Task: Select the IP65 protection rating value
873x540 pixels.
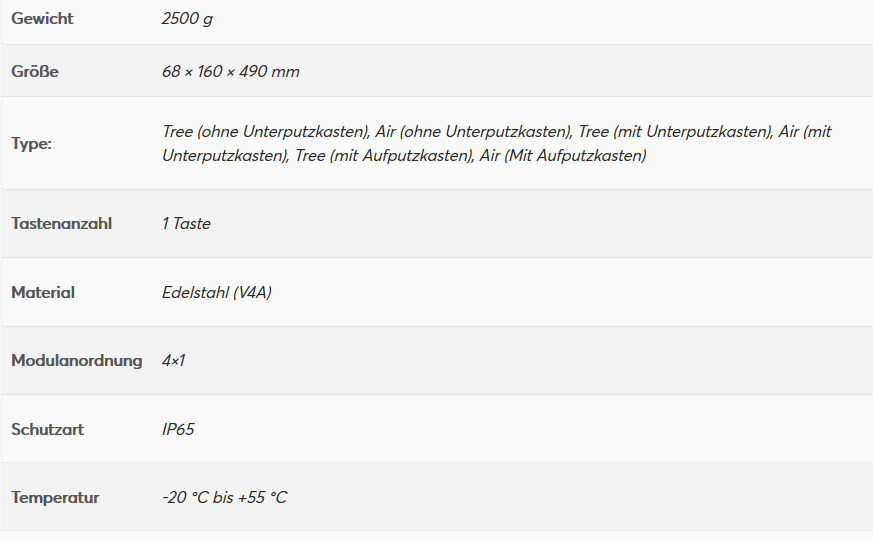Action: (x=178, y=430)
